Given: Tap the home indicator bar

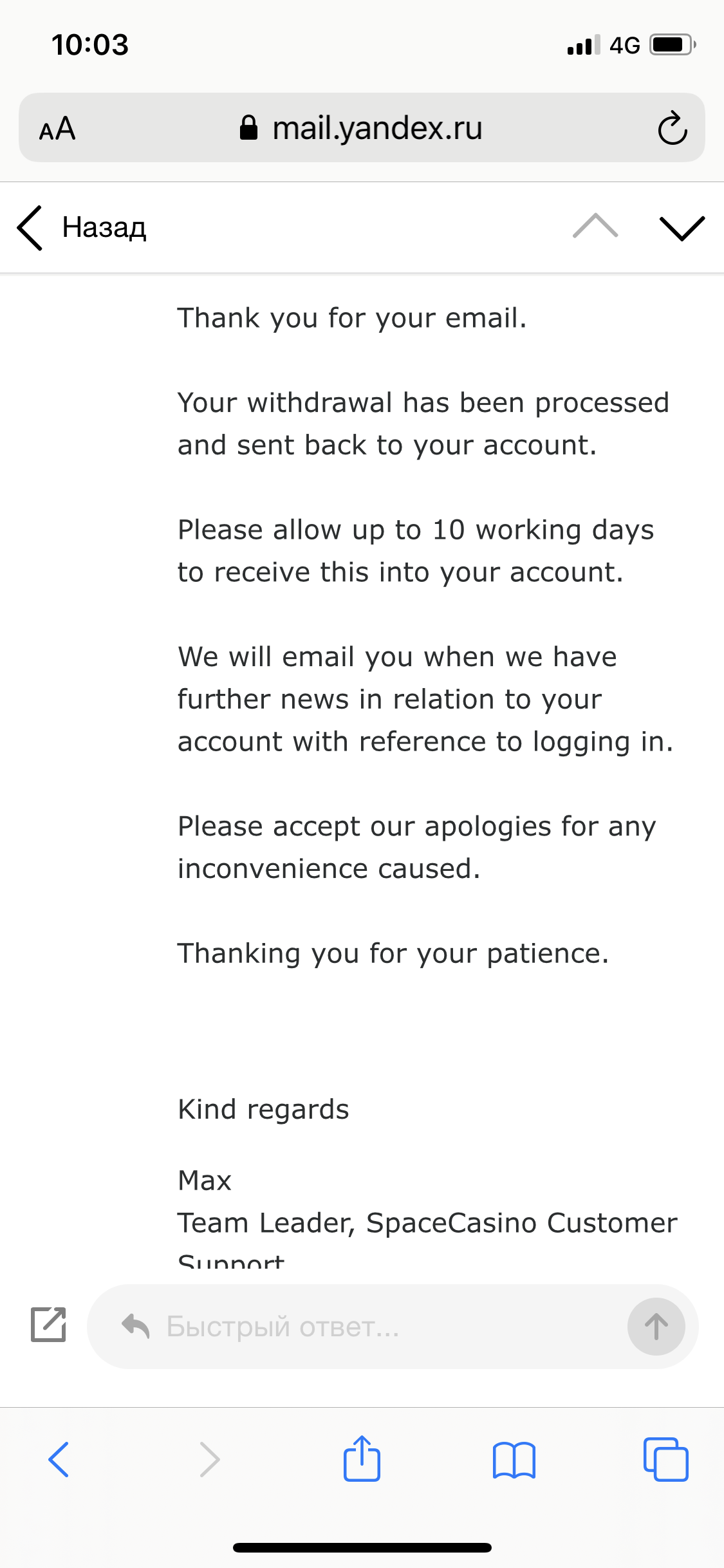Looking at the screenshot, I should (x=362, y=1547).
